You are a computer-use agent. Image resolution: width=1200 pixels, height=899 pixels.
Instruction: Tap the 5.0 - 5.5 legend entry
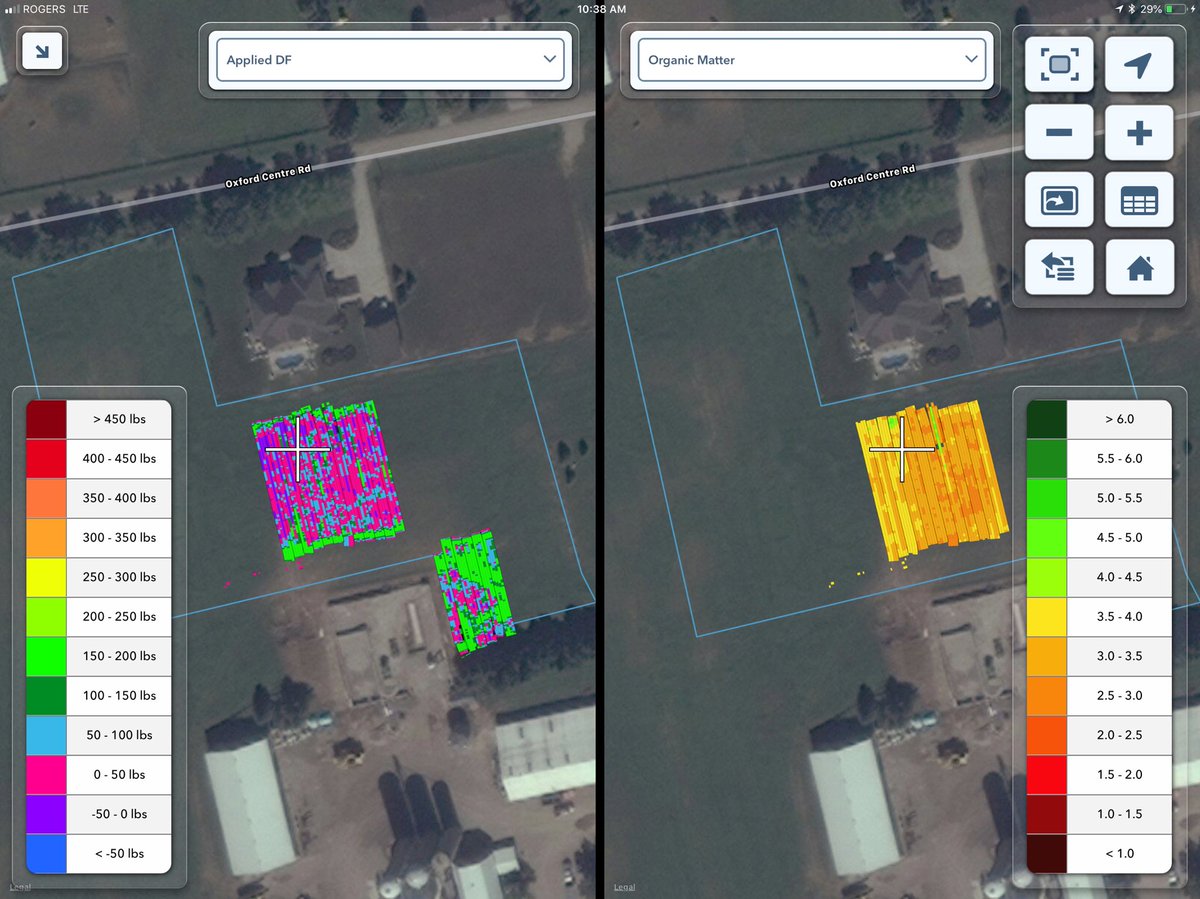click(x=1099, y=498)
